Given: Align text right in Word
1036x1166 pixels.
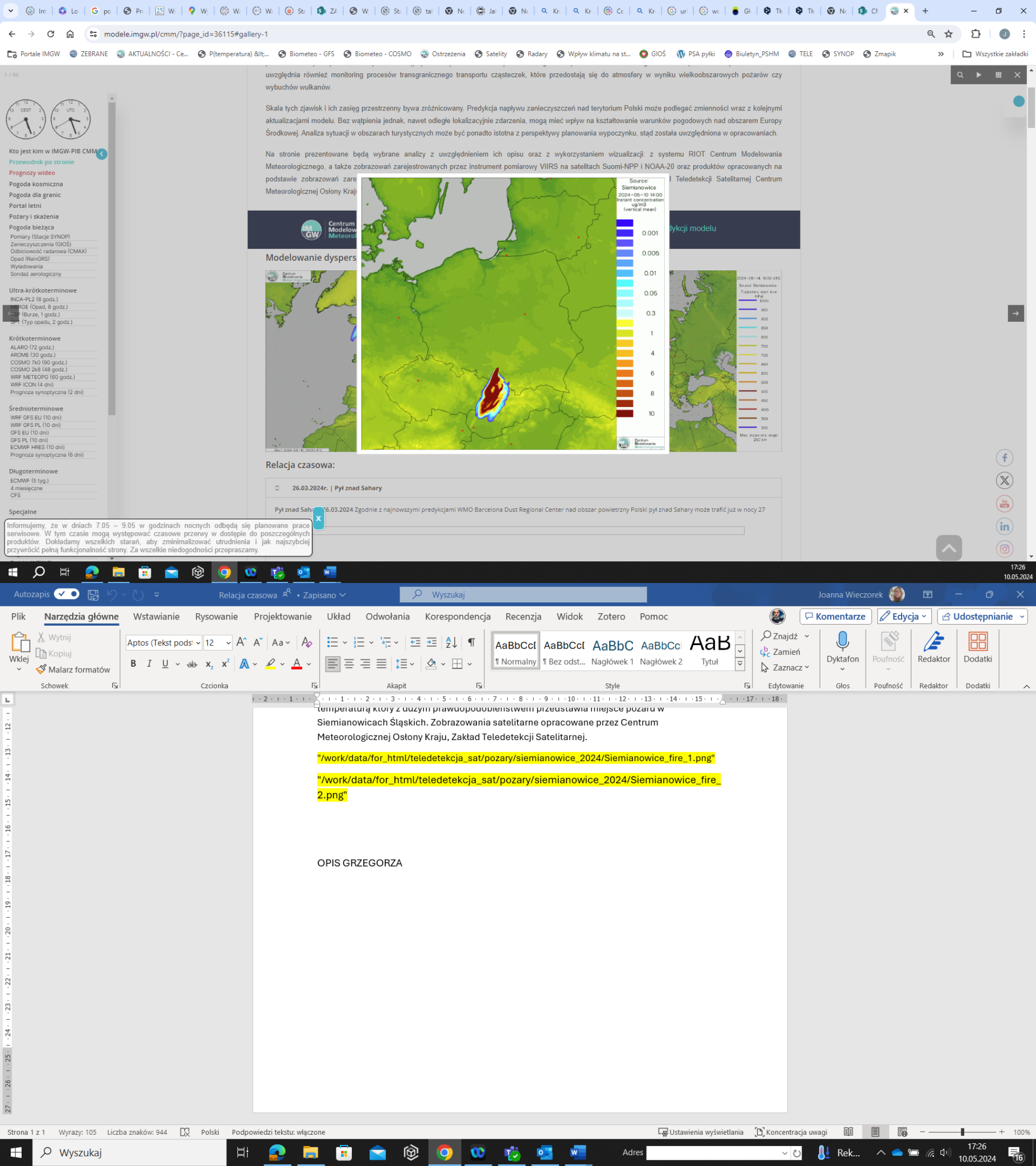Looking at the screenshot, I should [x=365, y=663].
